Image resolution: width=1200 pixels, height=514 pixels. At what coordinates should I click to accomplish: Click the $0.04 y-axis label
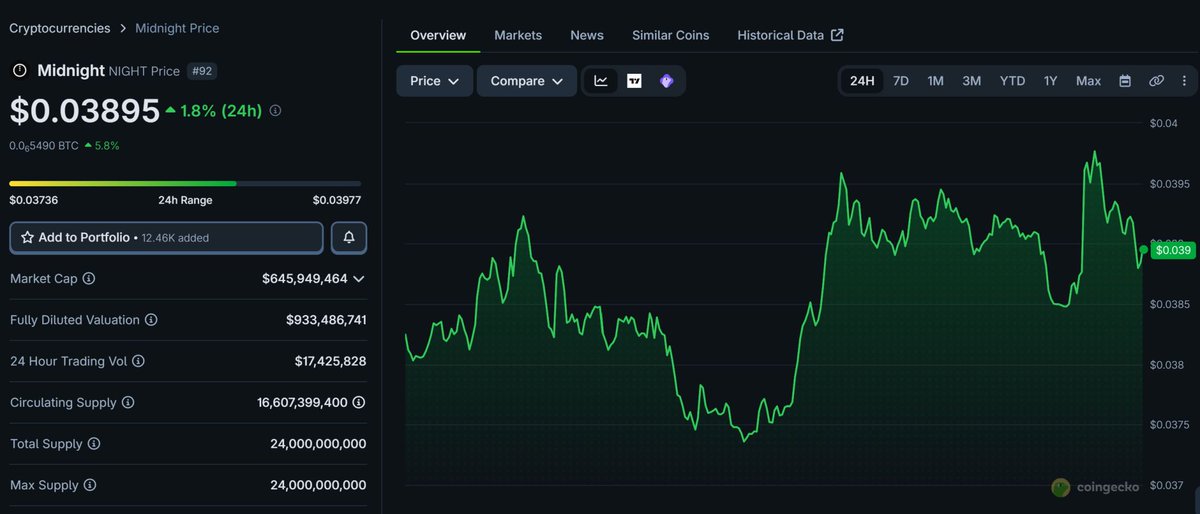(1164, 123)
